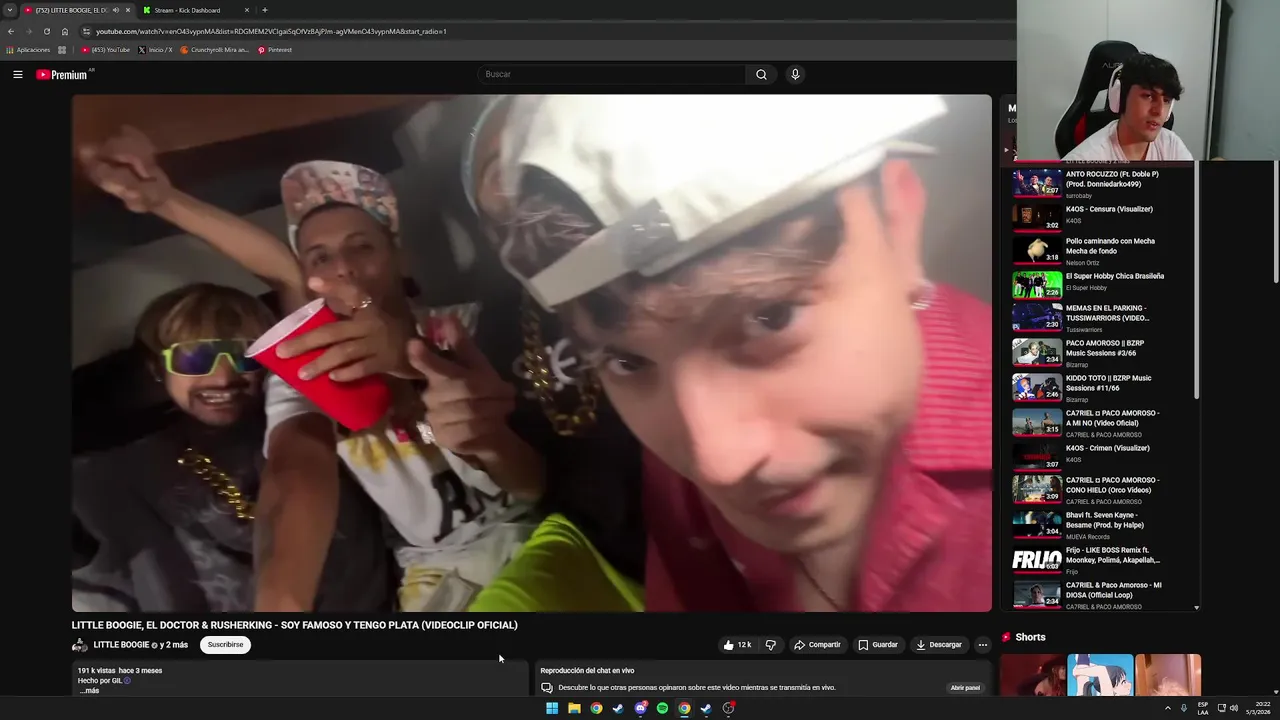Go back with the browser back arrow
1280x720 pixels.
tap(11, 31)
